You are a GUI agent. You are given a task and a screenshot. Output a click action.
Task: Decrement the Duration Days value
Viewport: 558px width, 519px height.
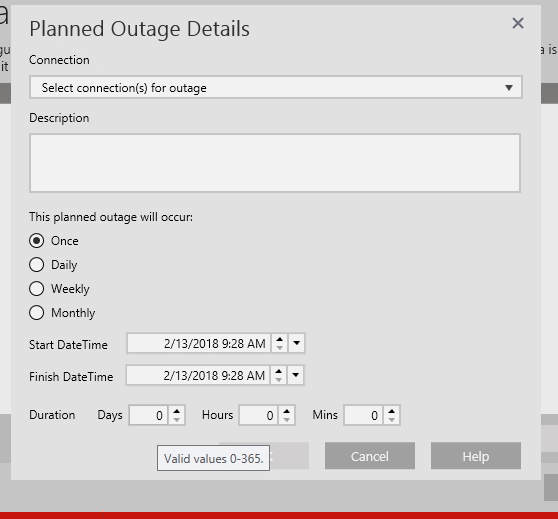(177, 420)
